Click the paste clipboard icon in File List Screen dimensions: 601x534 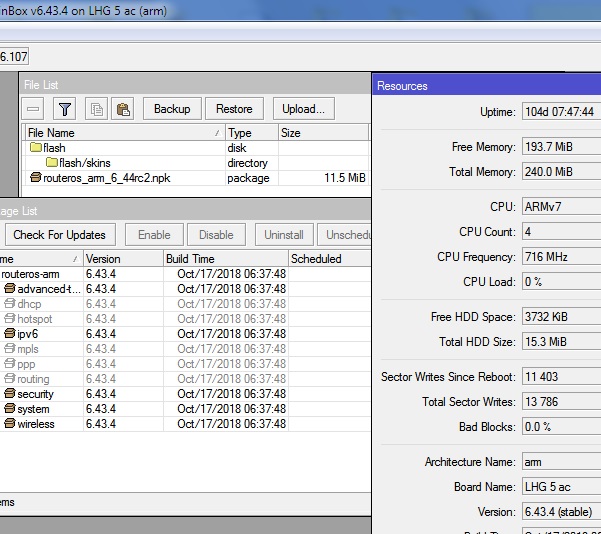(123, 109)
